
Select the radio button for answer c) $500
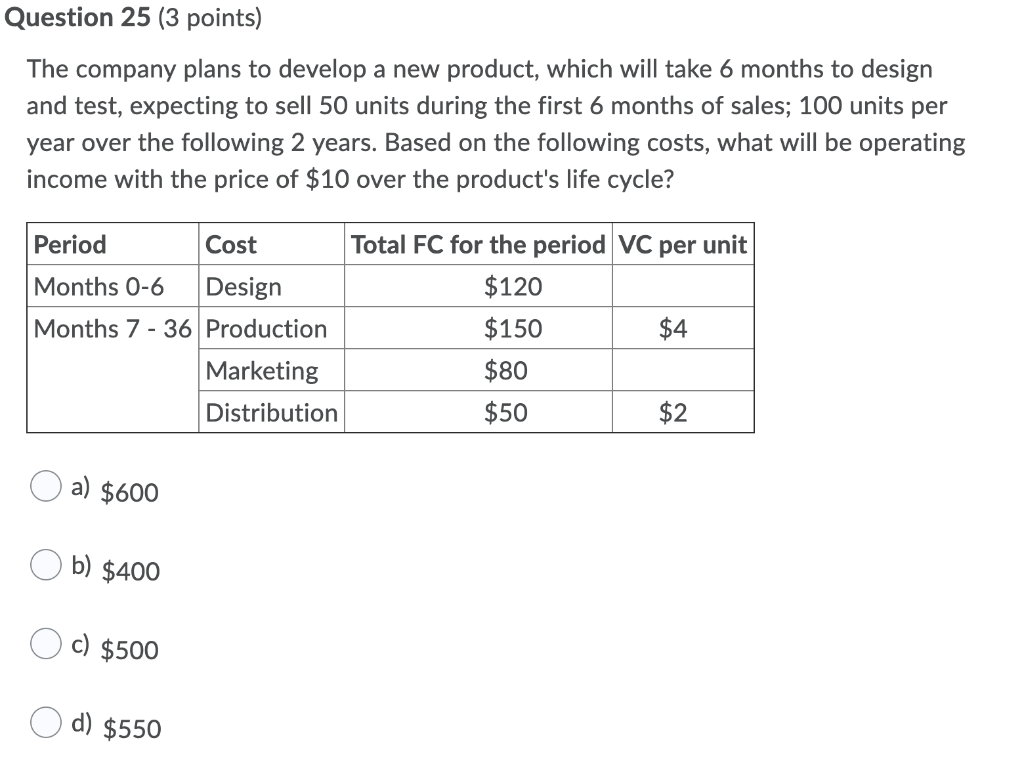(45, 644)
